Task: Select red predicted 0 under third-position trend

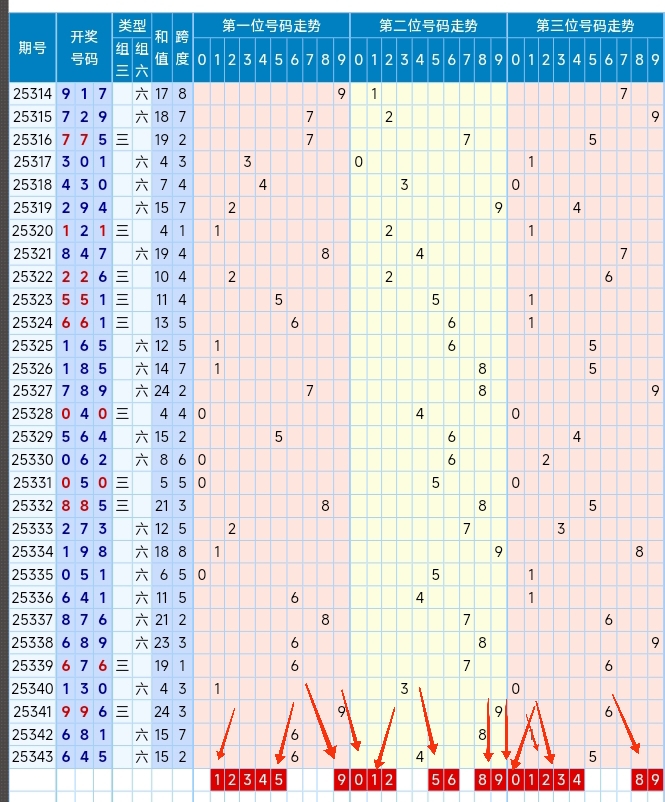Action: coord(515,779)
